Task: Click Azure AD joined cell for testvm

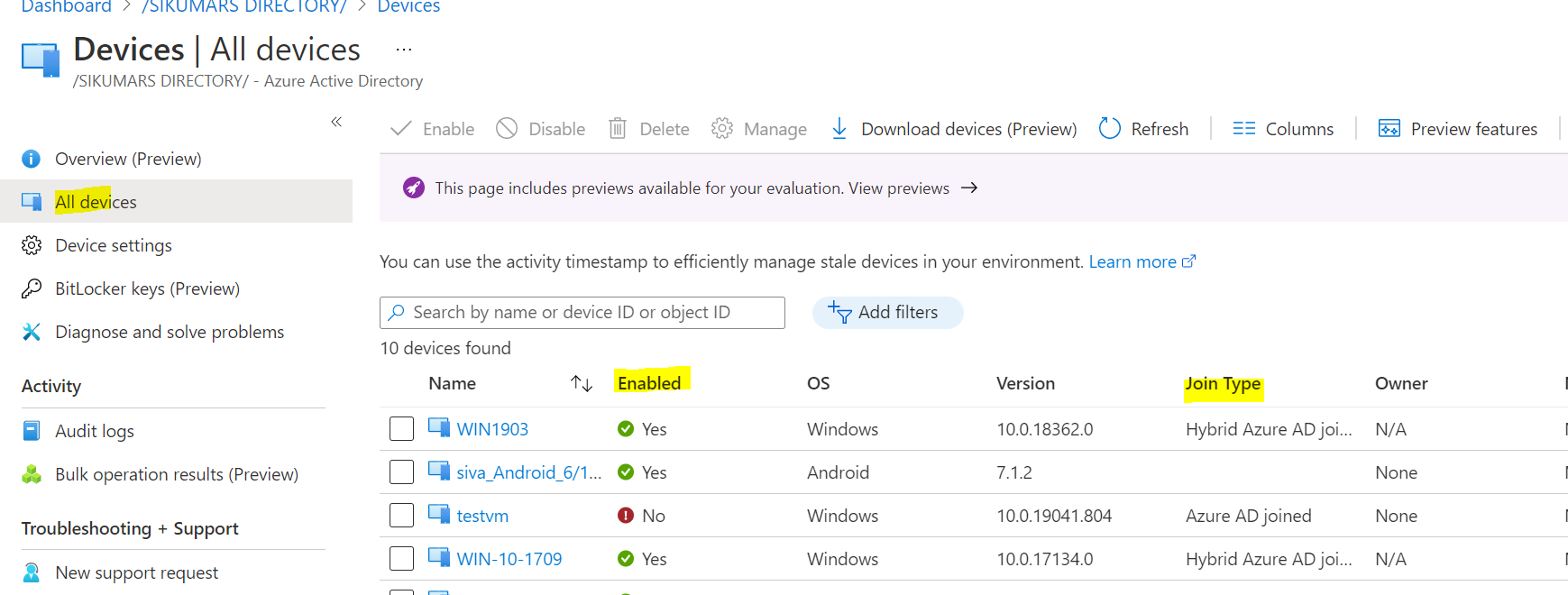Action: [x=1248, y=516]
